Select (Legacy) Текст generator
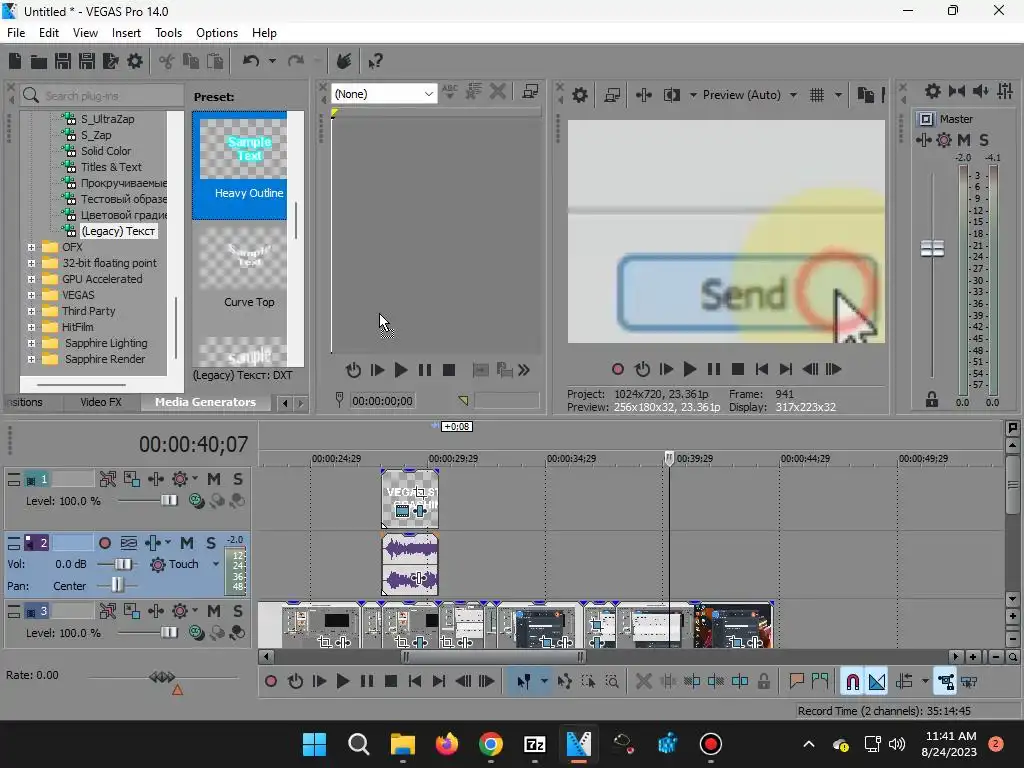Screen dimensions: 1024x768 coord(118,231)
